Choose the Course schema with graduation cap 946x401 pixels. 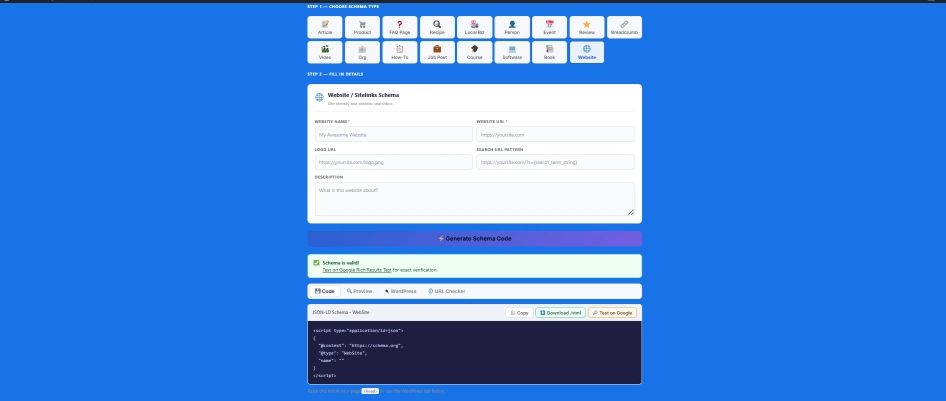pyautogui.click(x=474, y=52)
